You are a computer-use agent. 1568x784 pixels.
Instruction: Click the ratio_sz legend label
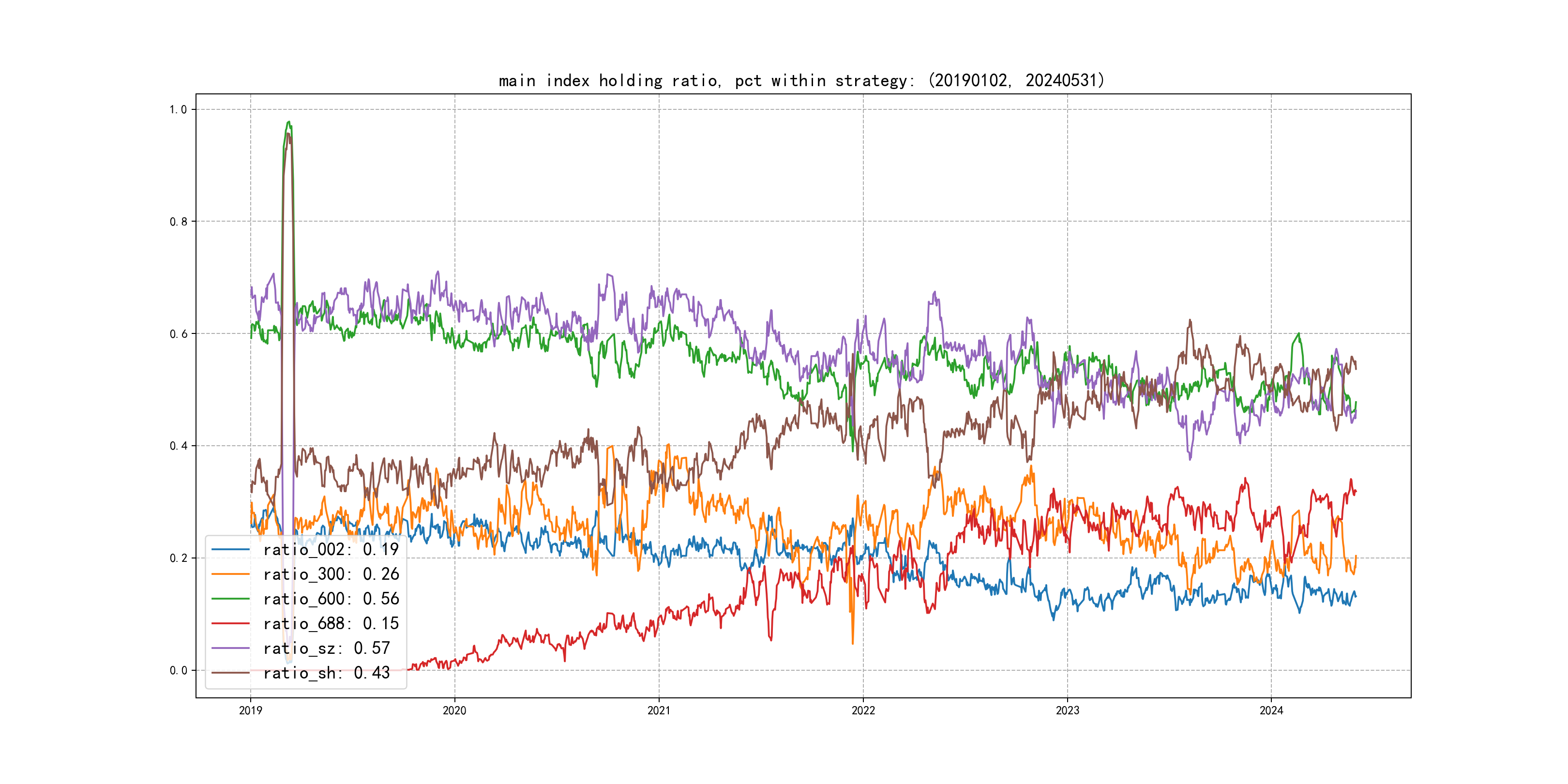click(x=326, y=648)
